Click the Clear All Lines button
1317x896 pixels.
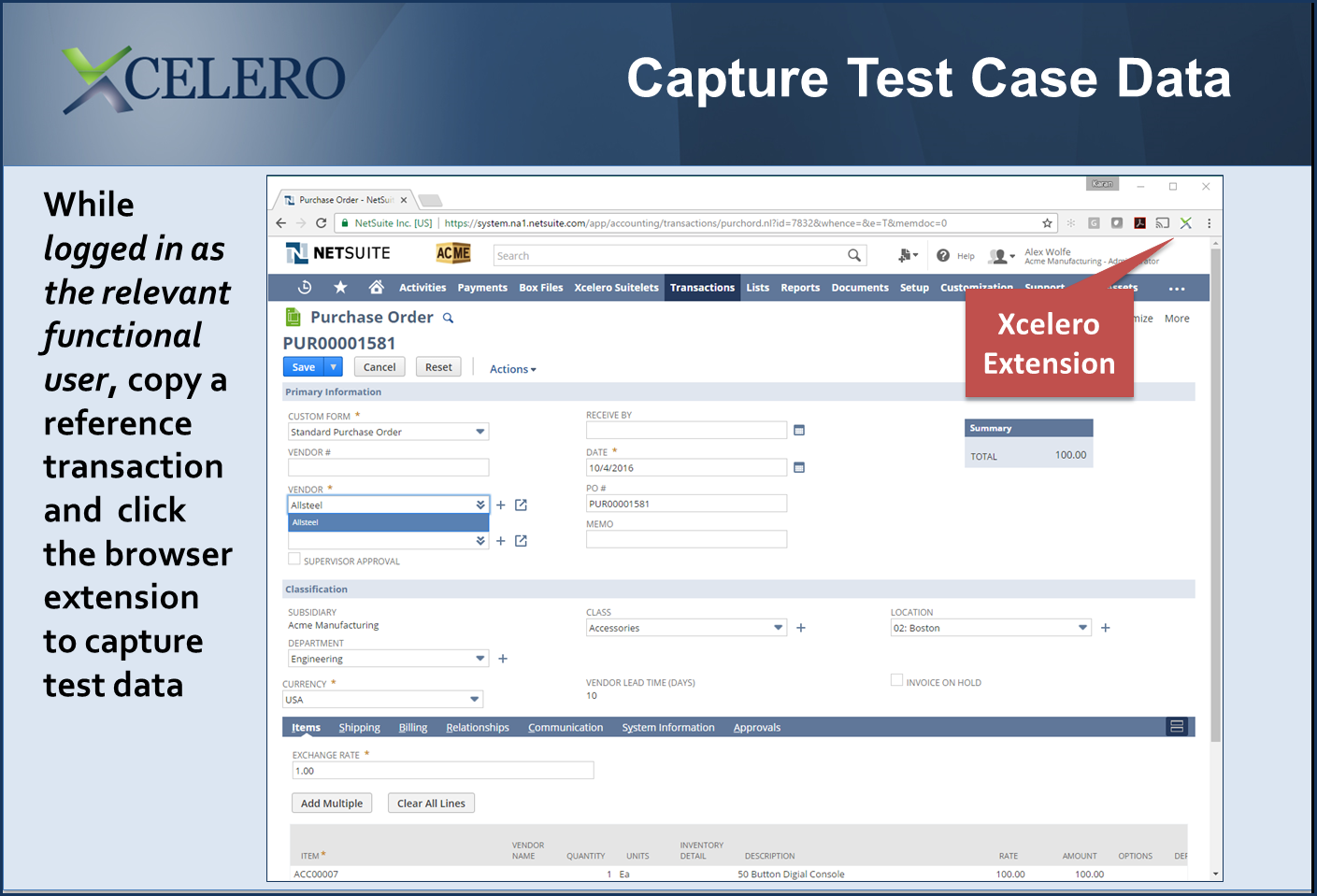pyautogui.click(x=431, y=804)
